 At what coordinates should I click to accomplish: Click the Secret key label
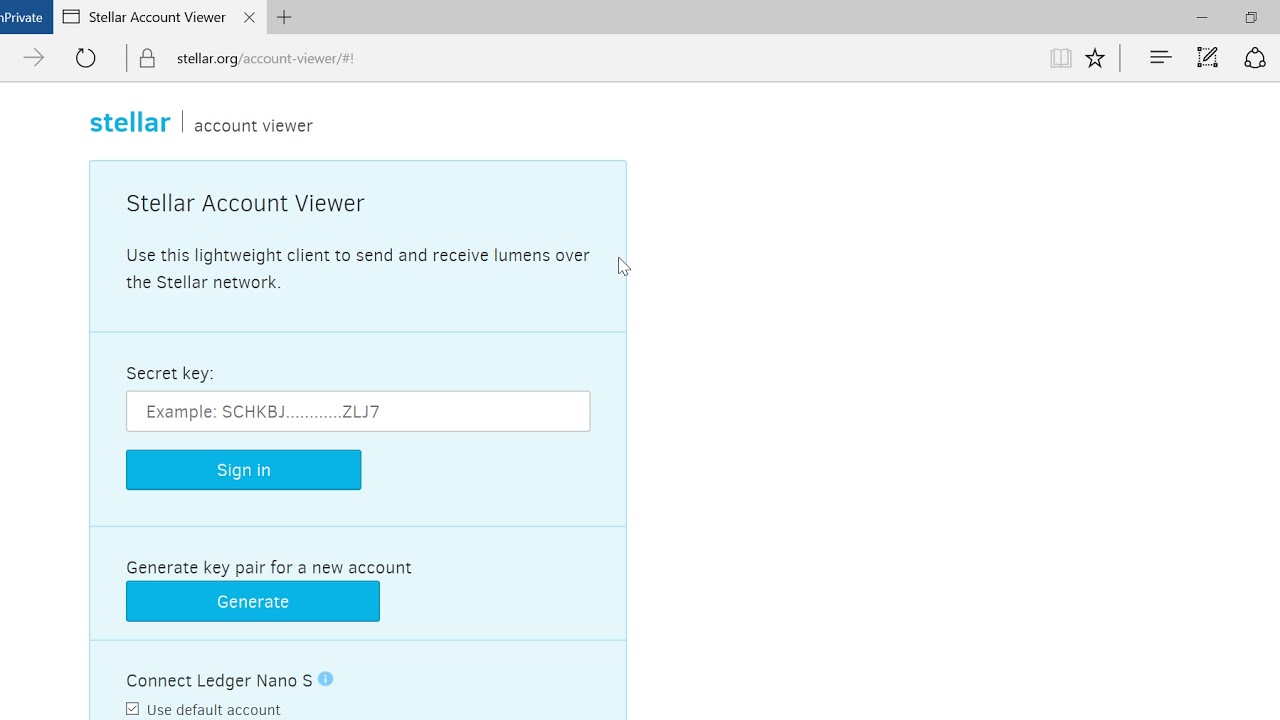(170, 373)
